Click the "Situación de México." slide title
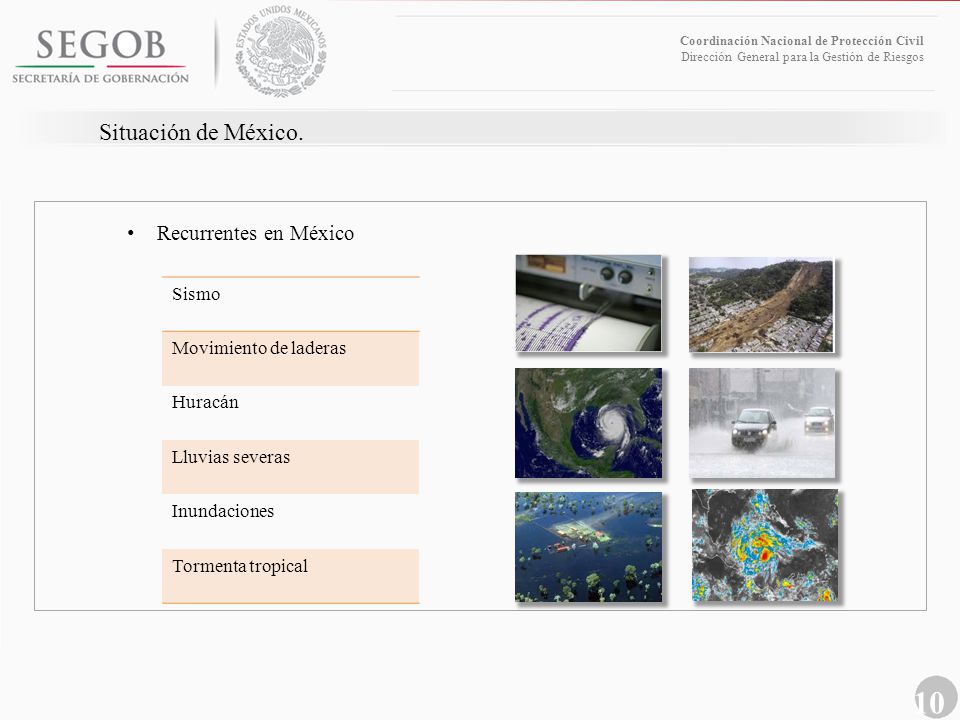The height and width of the screenshot is (720, 960). [201, 132]
